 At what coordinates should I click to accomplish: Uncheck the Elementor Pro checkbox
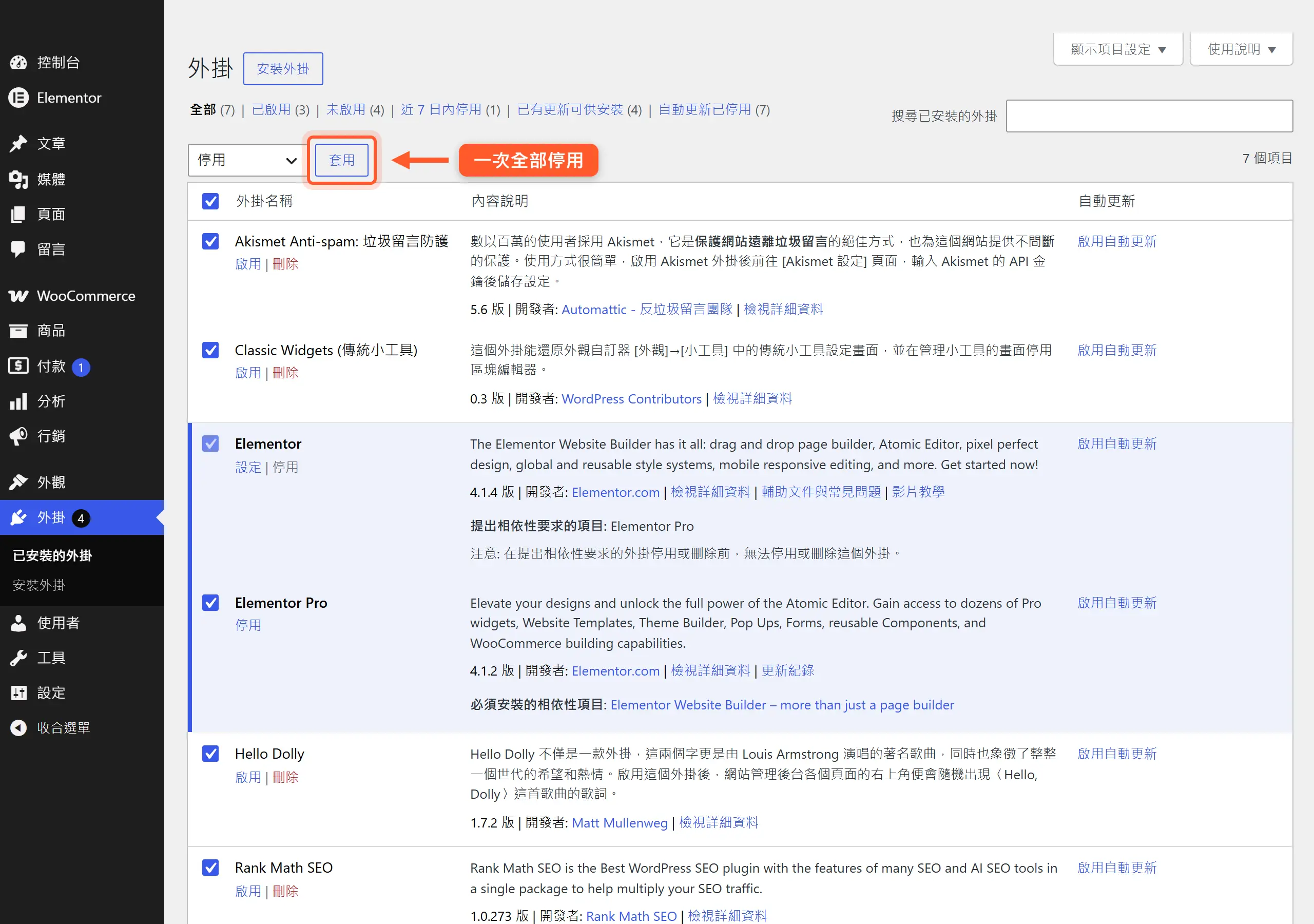(210, 602)
